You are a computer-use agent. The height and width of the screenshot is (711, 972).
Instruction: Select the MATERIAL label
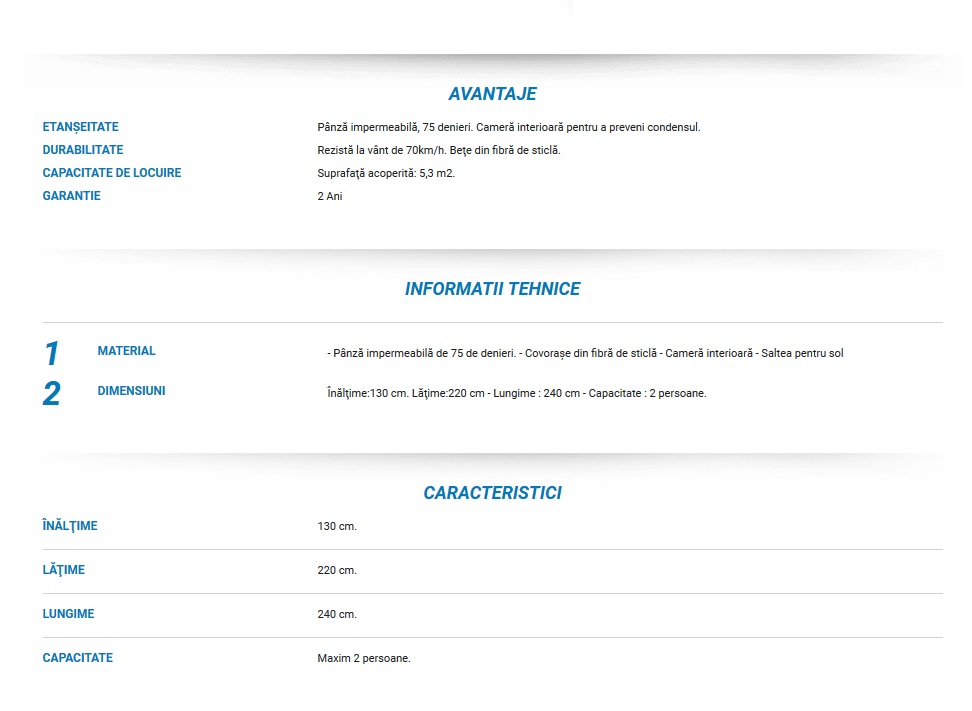pyautogui.click(x=126, y=351)
